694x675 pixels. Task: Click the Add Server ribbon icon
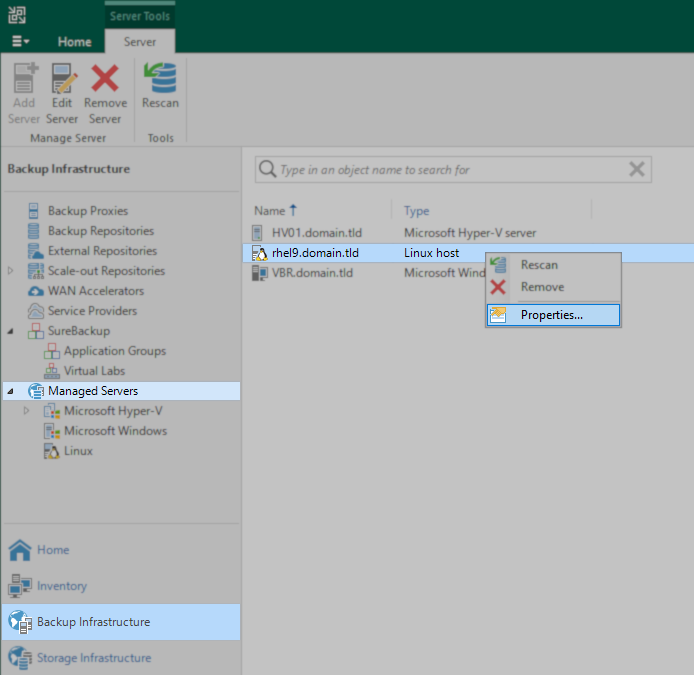tap(24, 80)
